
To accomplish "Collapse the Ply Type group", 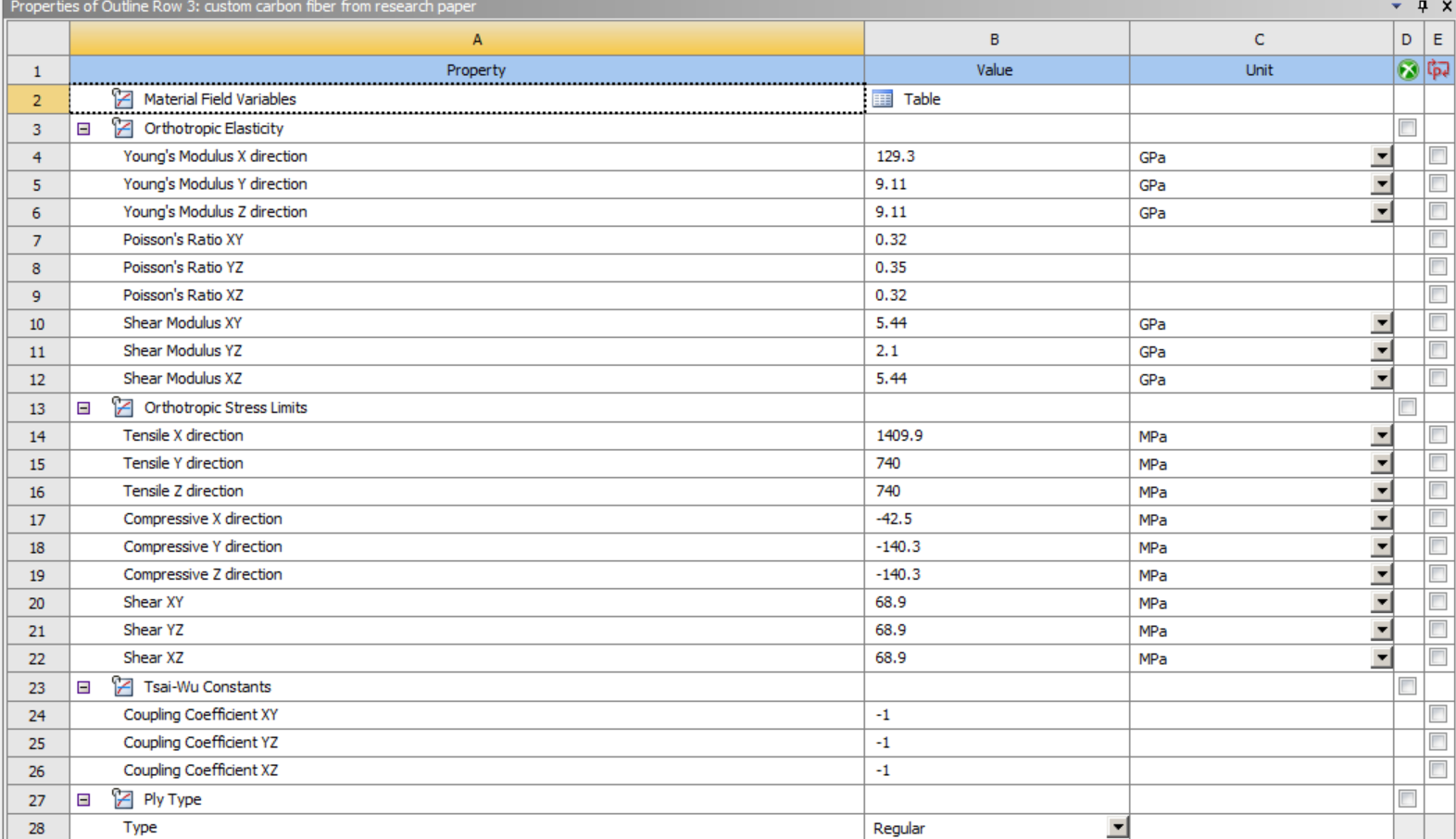I will (83, 799).
